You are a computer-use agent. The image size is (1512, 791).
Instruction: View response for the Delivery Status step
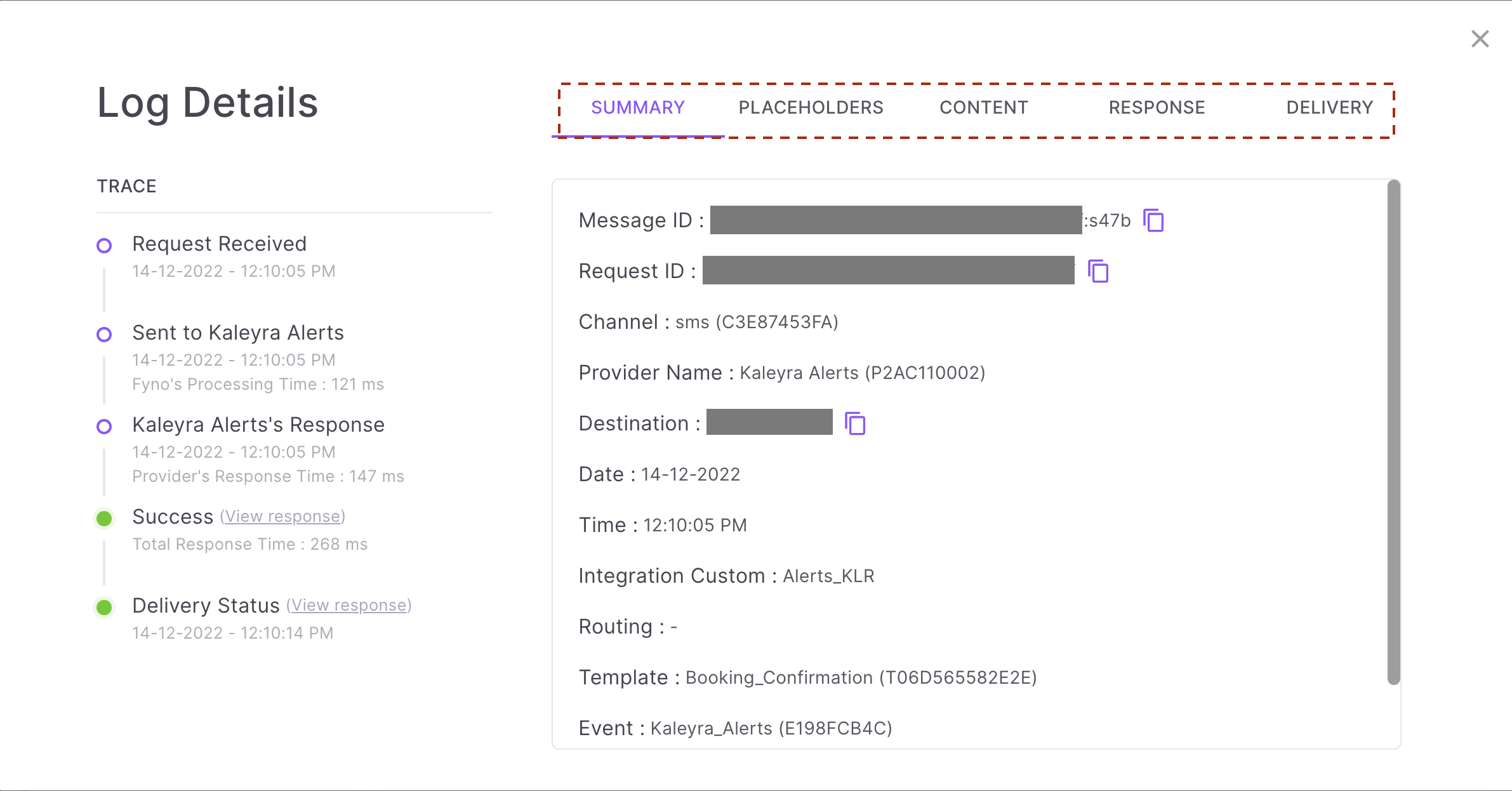[x=348, y=605]
